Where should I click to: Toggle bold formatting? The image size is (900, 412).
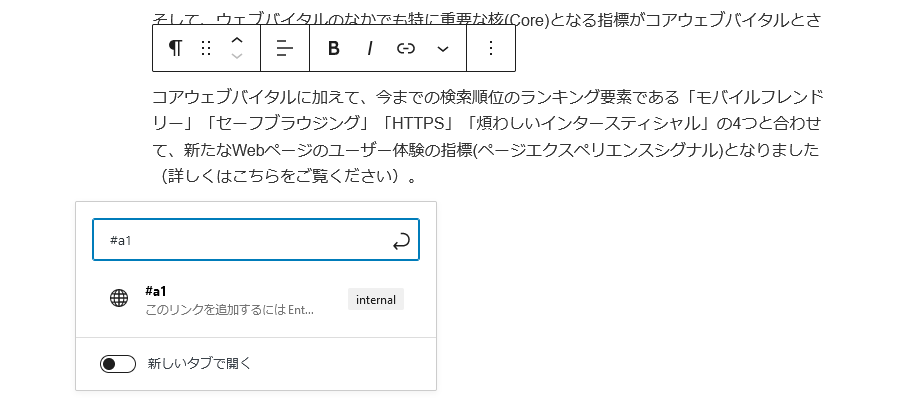click(x=334, y=48)
